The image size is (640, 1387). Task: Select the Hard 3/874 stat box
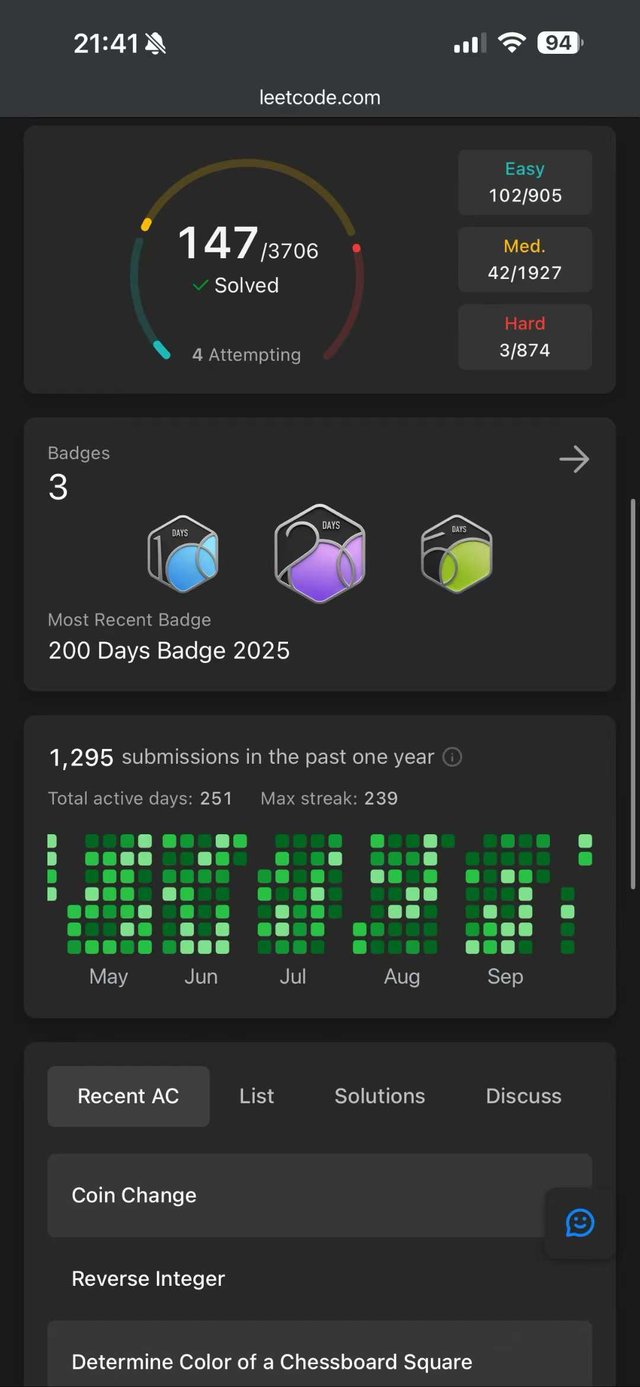(525, 337)
